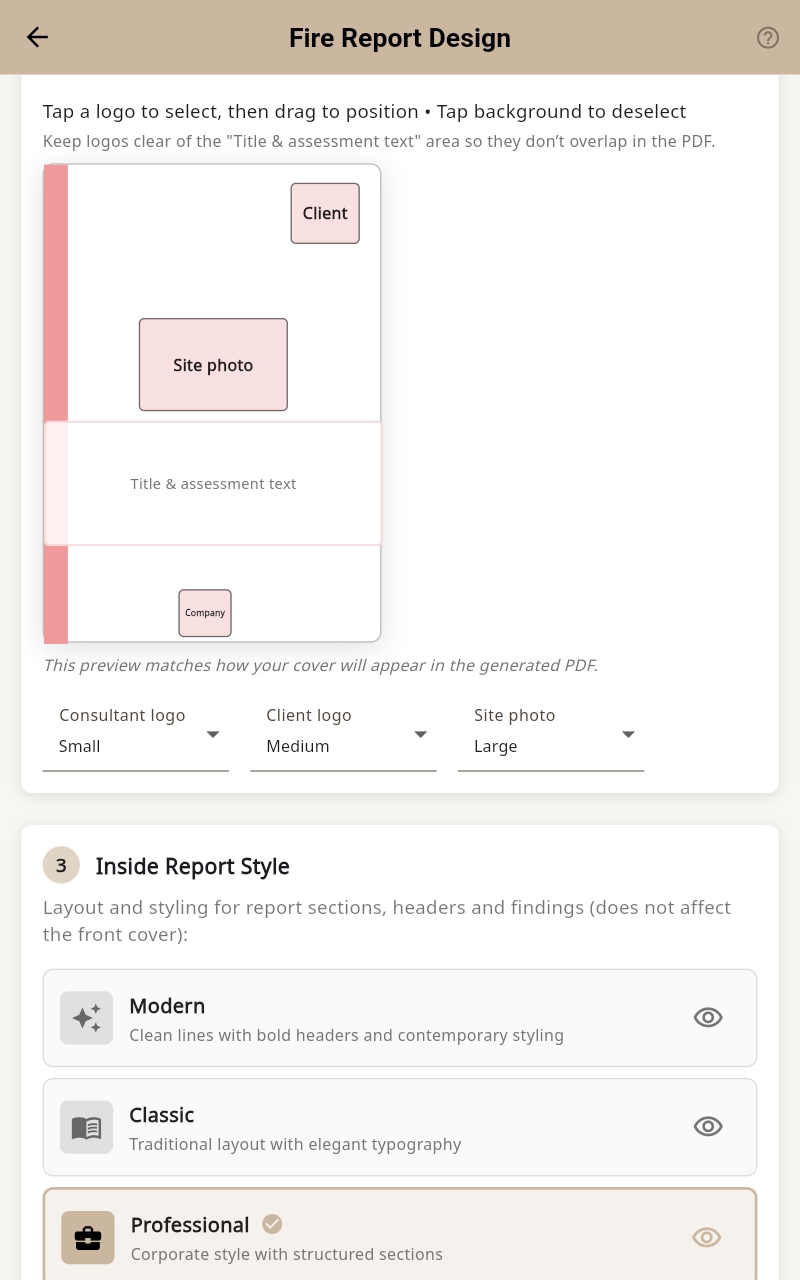Select the Site photo box in preview
Viewport: 800px width, 1280px height.
pyautogui.click(x=213, y=365)
